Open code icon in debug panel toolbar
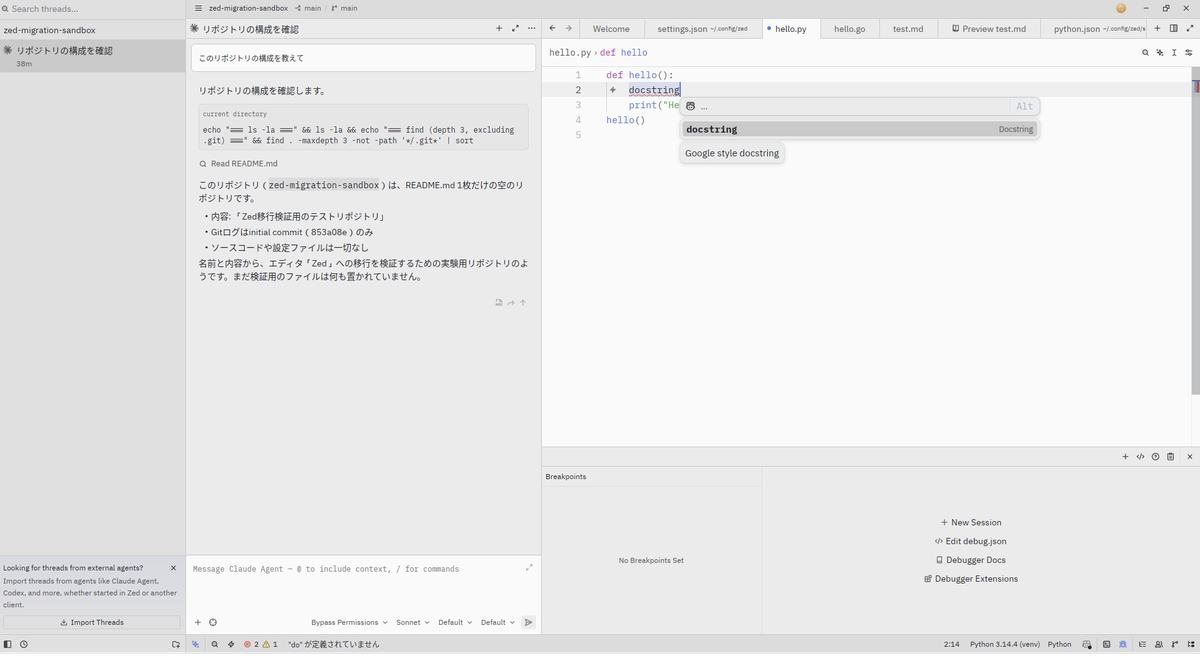 (1140, 457)
